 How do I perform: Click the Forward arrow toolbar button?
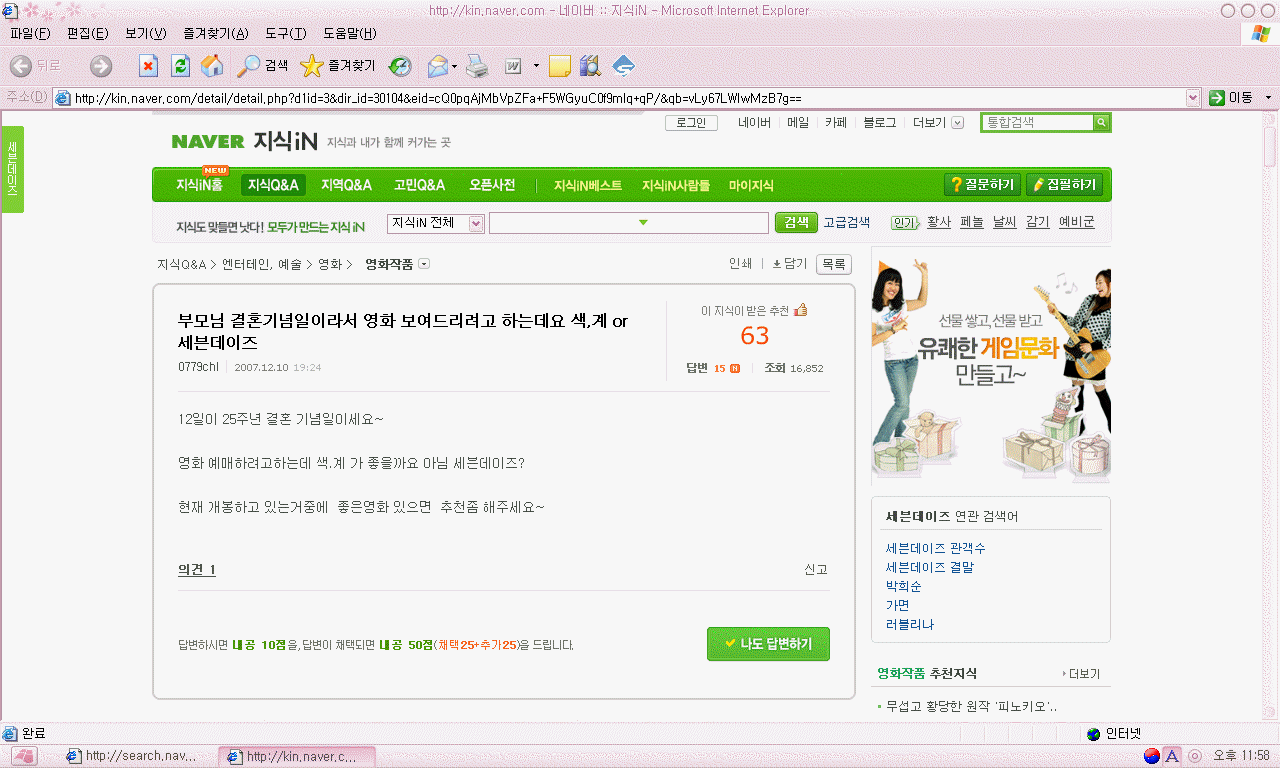[x=101, y=66]
